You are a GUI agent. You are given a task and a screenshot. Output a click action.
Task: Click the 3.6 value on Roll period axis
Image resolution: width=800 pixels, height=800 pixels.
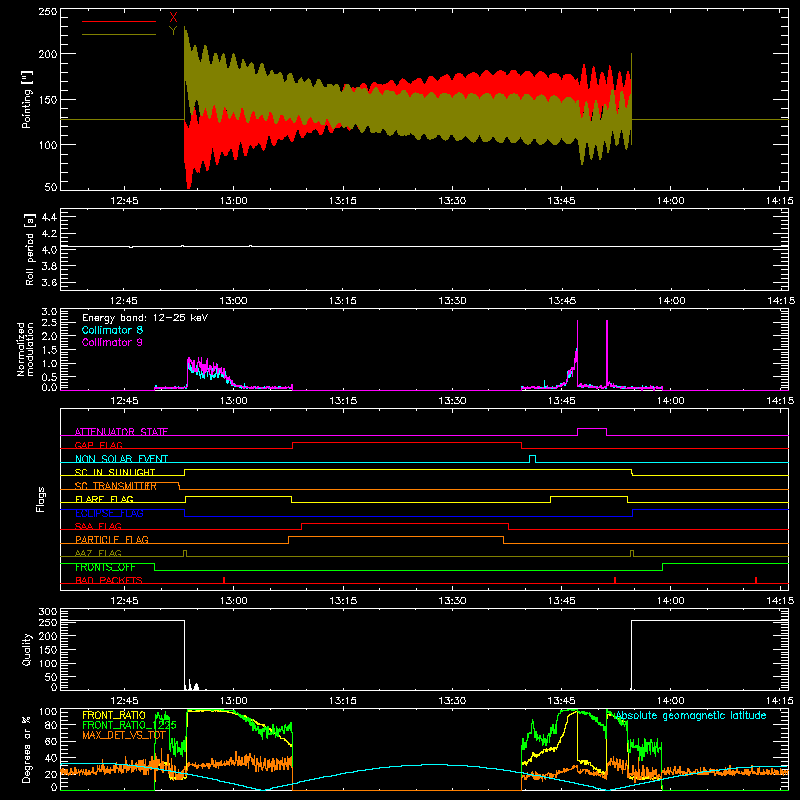49,282
